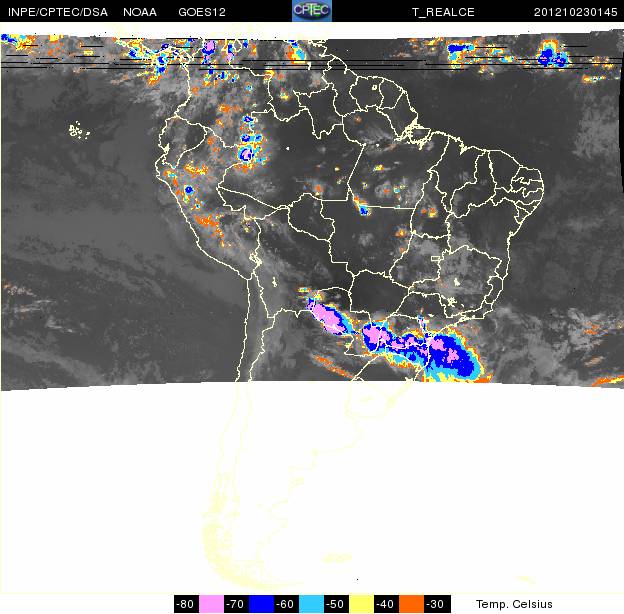The width and height of the screenshot is (624, 614).
Task: Click the CPTEC logo in the header
Action: [x=312, y=11]
